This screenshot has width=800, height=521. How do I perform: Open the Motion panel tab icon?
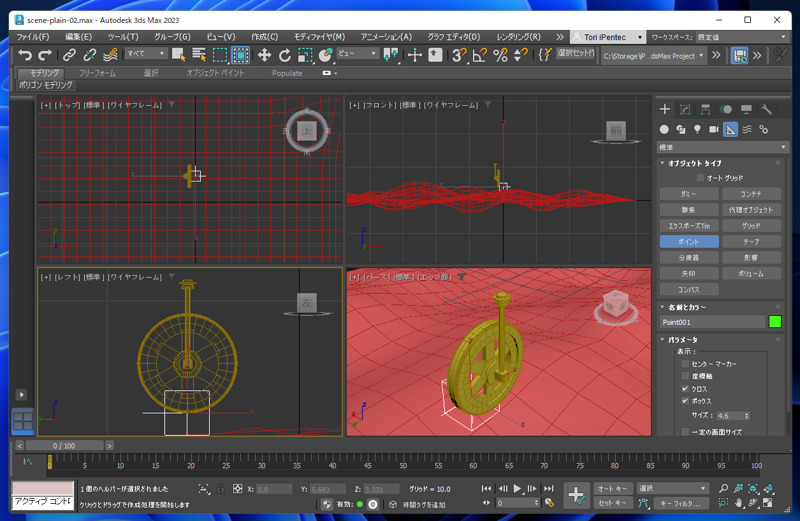(x=726, y=109)
